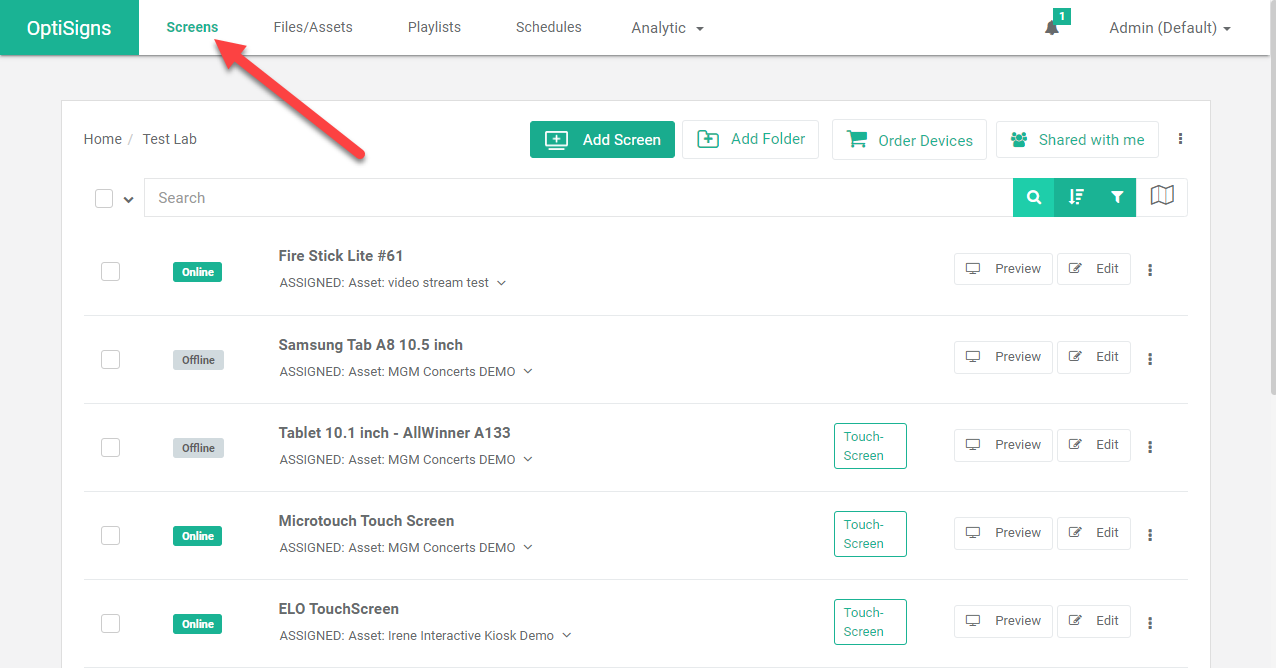This screenshot has height=668, width=1276.
Task: Click Online badge for Fire Stick Lite
Action: point(198,272)
